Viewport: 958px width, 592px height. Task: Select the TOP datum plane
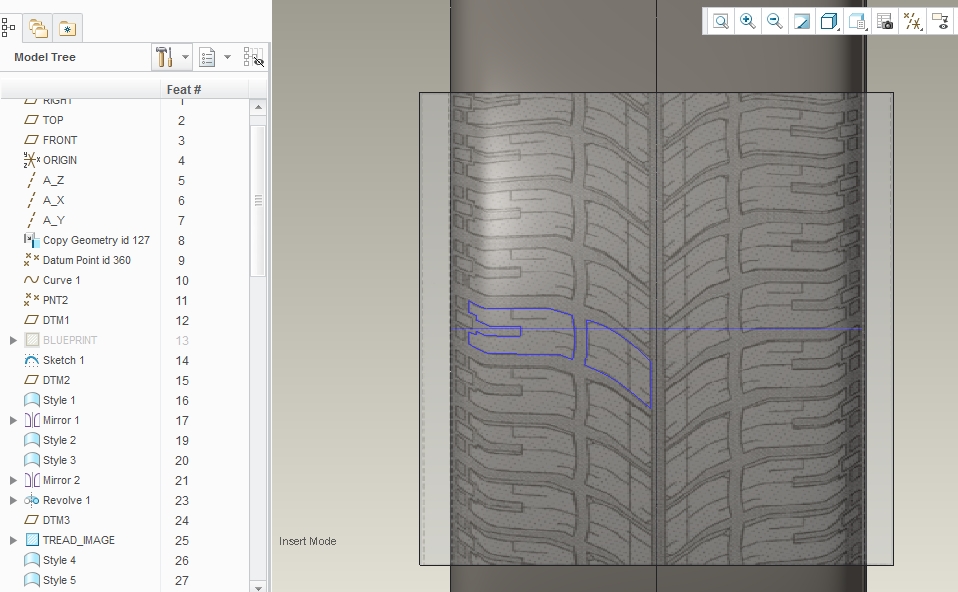click(53, 120)
